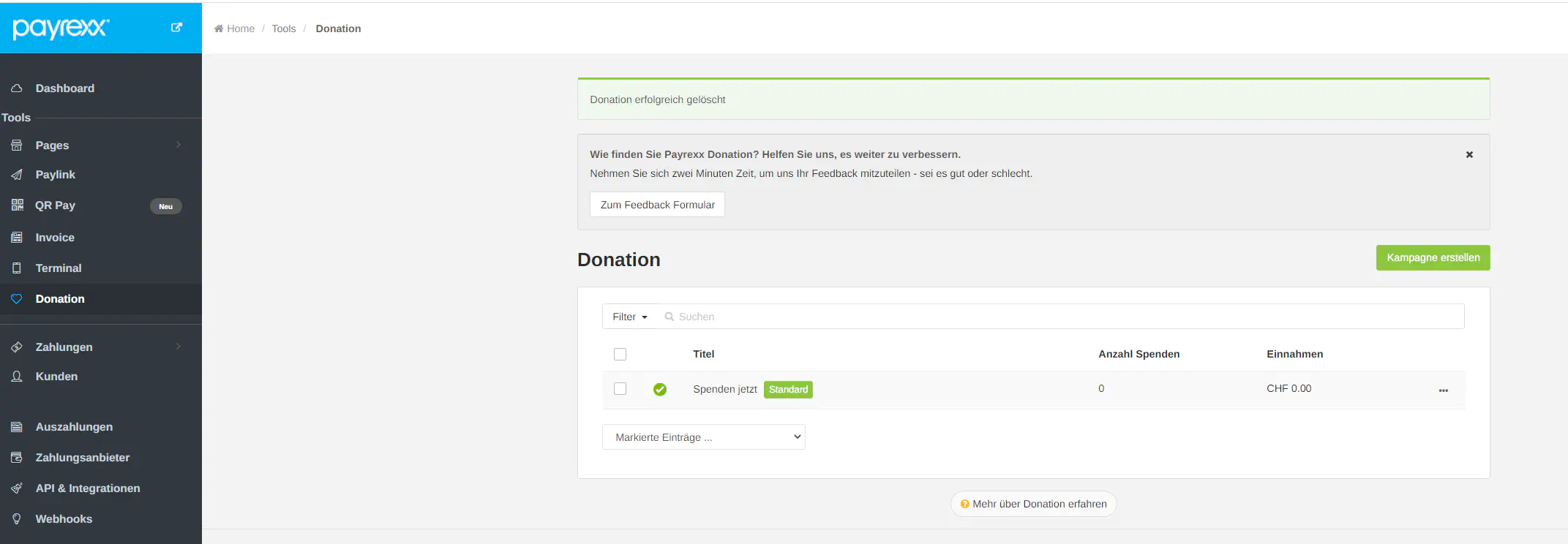The width and height of the screenshot is (1568, 544).
Task: Click the Paylink paper plane icon
Action: [17, 175]
